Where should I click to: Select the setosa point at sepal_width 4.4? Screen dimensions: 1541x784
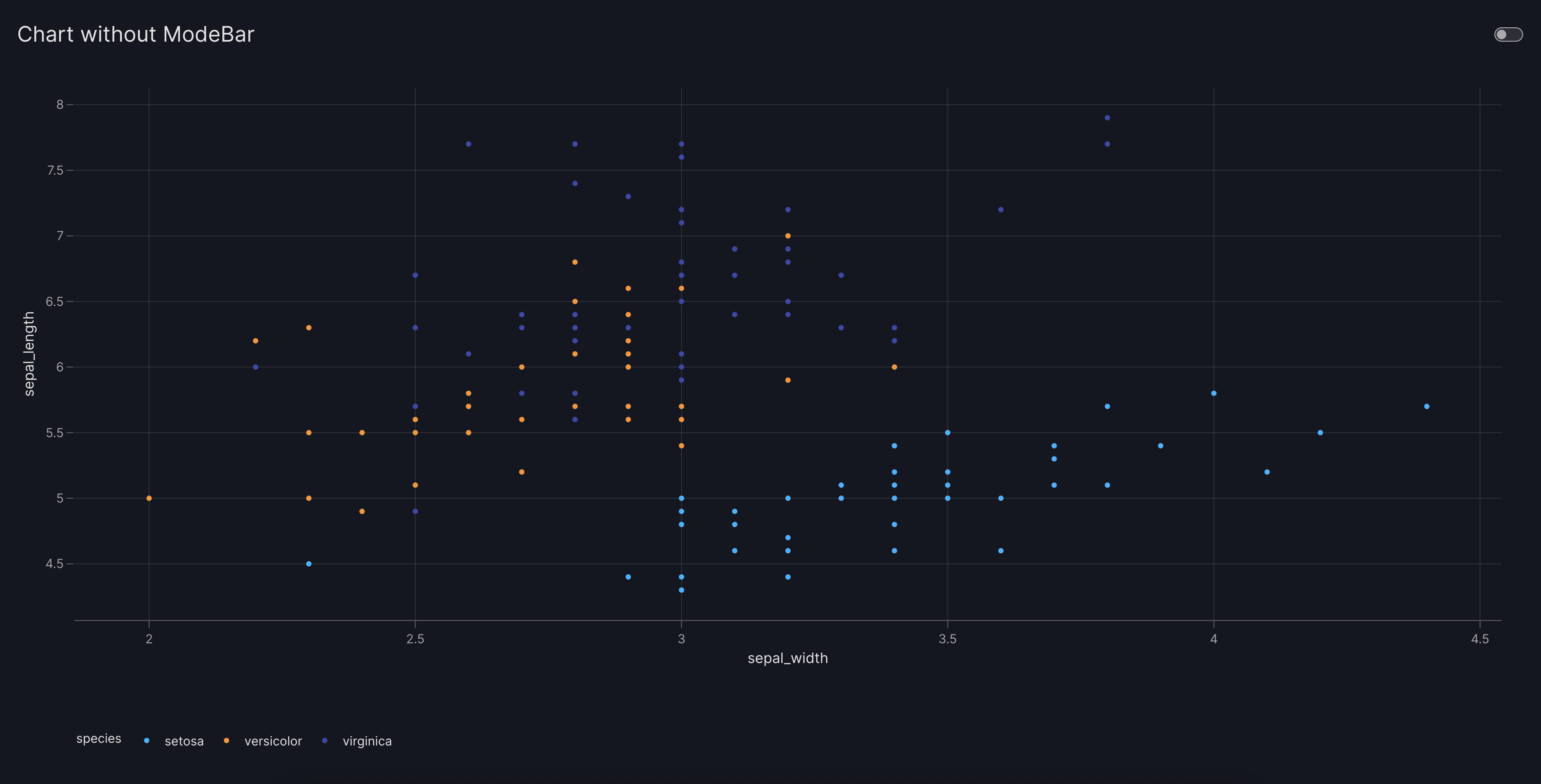(x=1427, y=407)
